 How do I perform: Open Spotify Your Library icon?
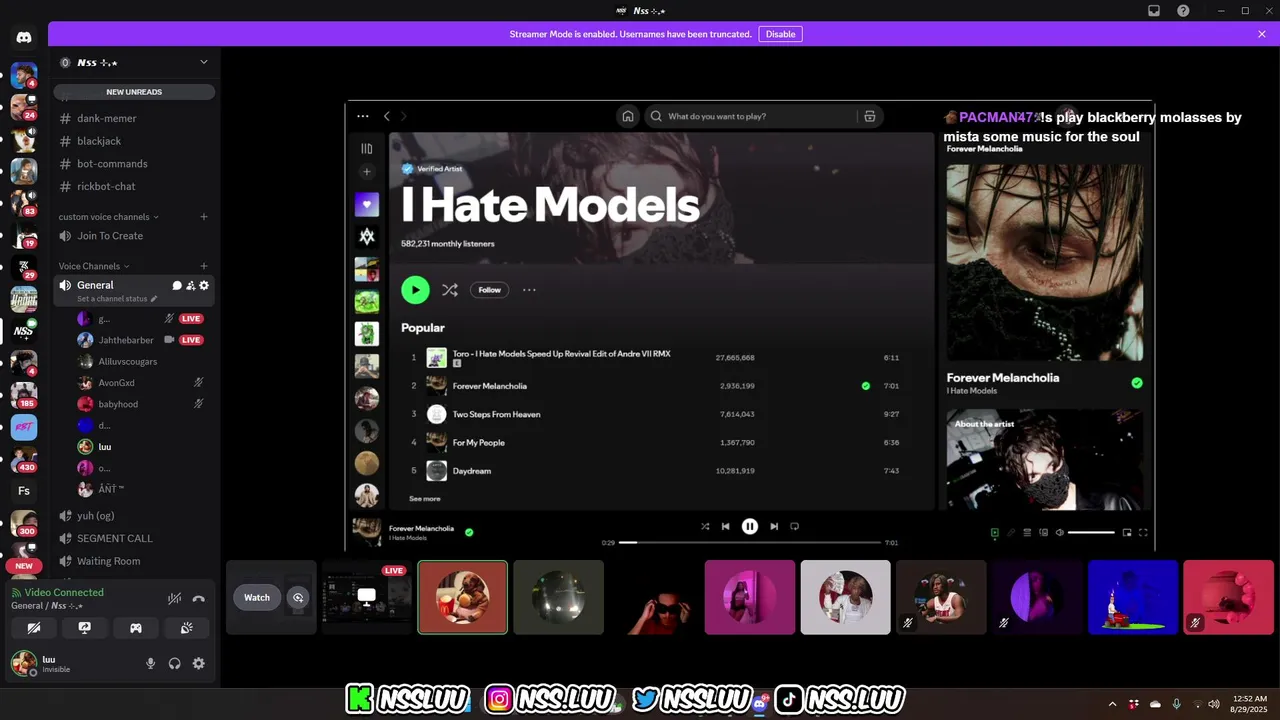367,148
